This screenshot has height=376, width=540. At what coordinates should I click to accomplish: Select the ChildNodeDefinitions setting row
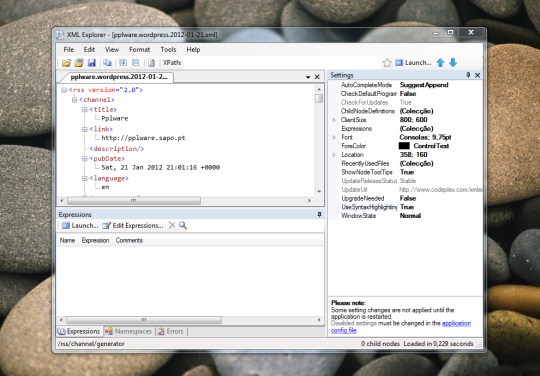tap(406, 111)
